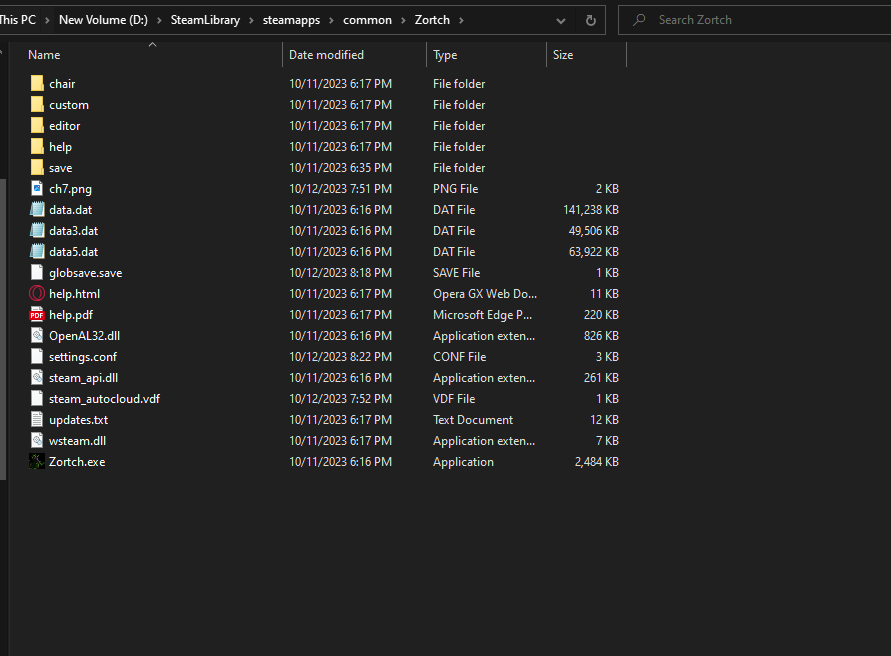Expand the chevron after Zortch in breadcrumb
This screenshot has height=656, width=891.
click(460, 20)
